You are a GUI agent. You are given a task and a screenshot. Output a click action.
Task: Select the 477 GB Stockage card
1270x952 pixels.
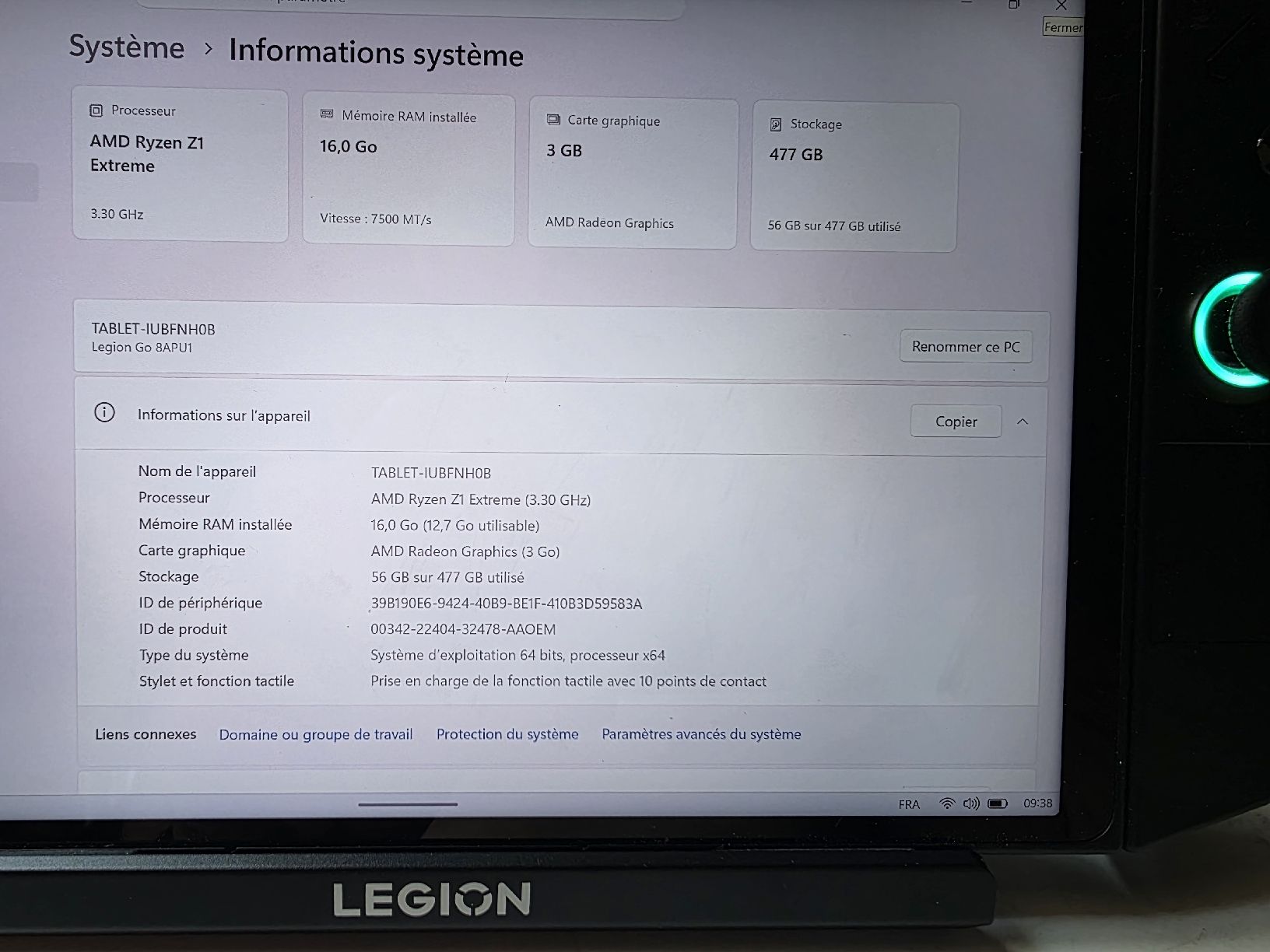[x=854, y=177]
